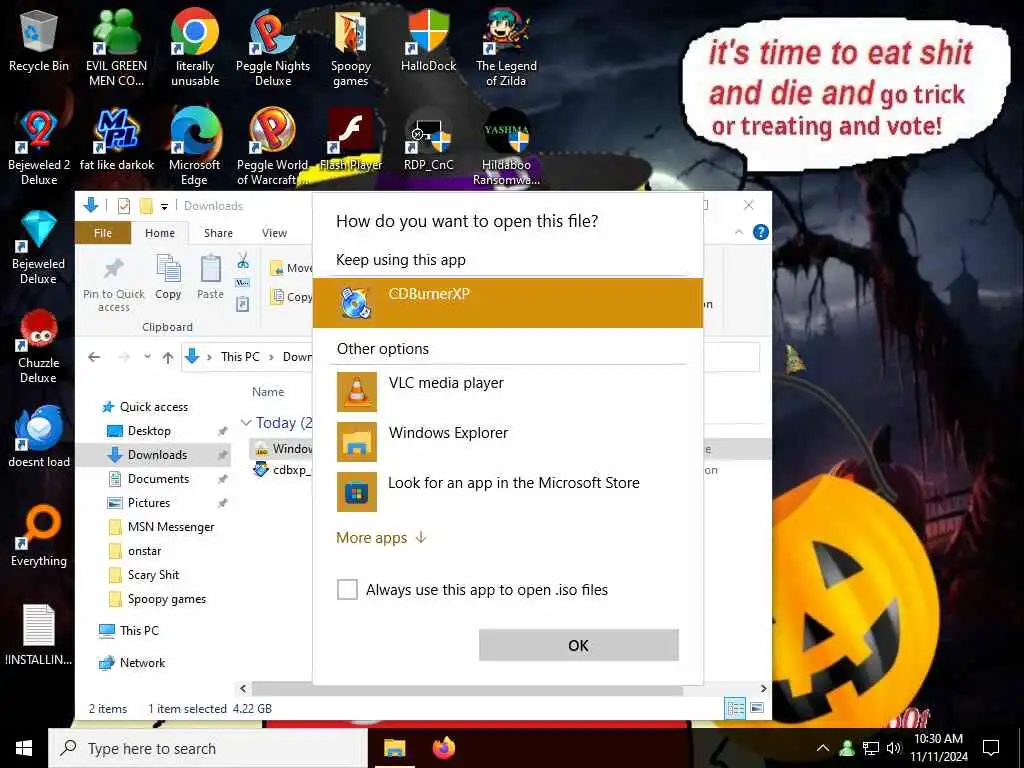1024x768 pixels.
Task: Click the horizontal scrollbar right arrow
Action: click(763, 688)
